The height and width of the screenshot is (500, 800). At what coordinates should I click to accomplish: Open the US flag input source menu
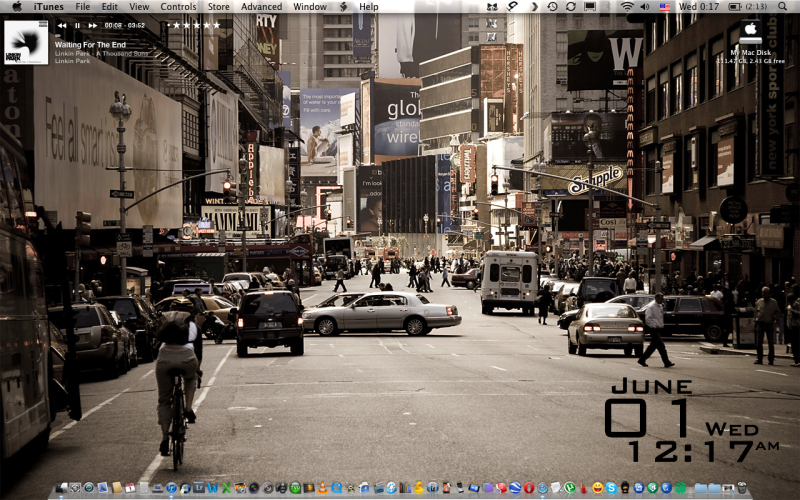[x=665, y=6]
